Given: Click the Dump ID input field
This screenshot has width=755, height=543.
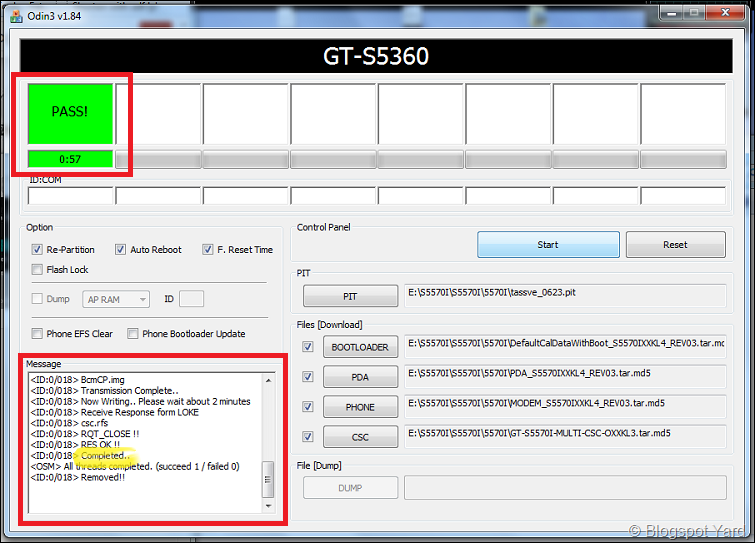Looking at the screenshot, I should tap(191, 298).
